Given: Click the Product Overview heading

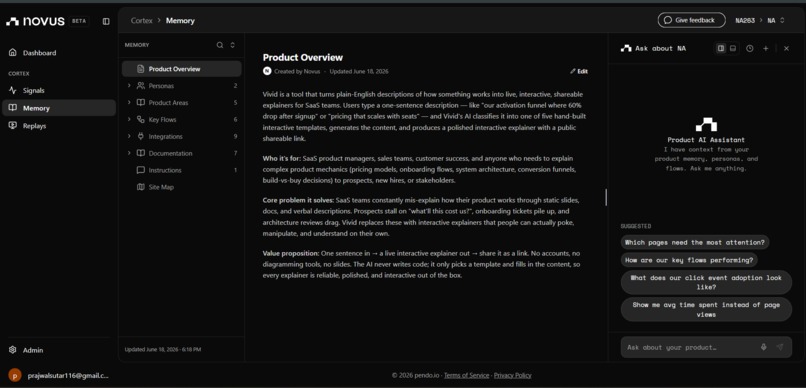Looking at the screenshot, I should tap(302, 58).
